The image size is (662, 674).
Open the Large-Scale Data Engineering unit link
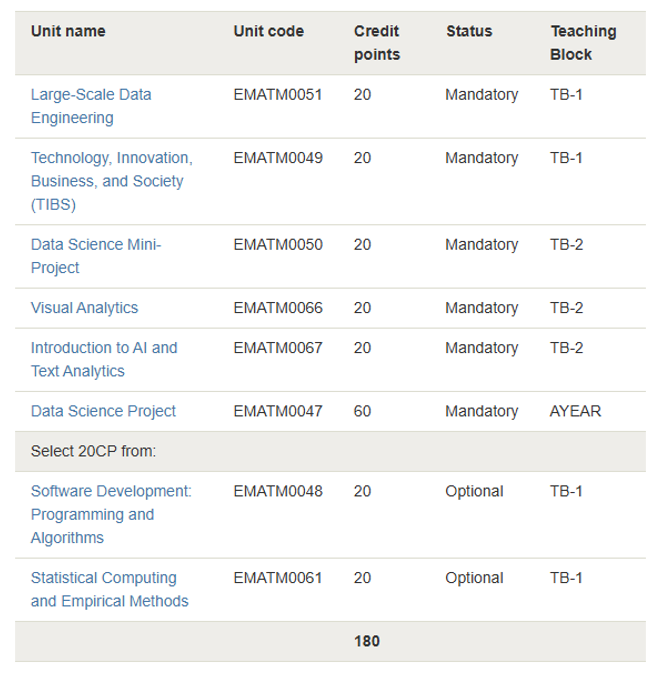tap(91, 106)
